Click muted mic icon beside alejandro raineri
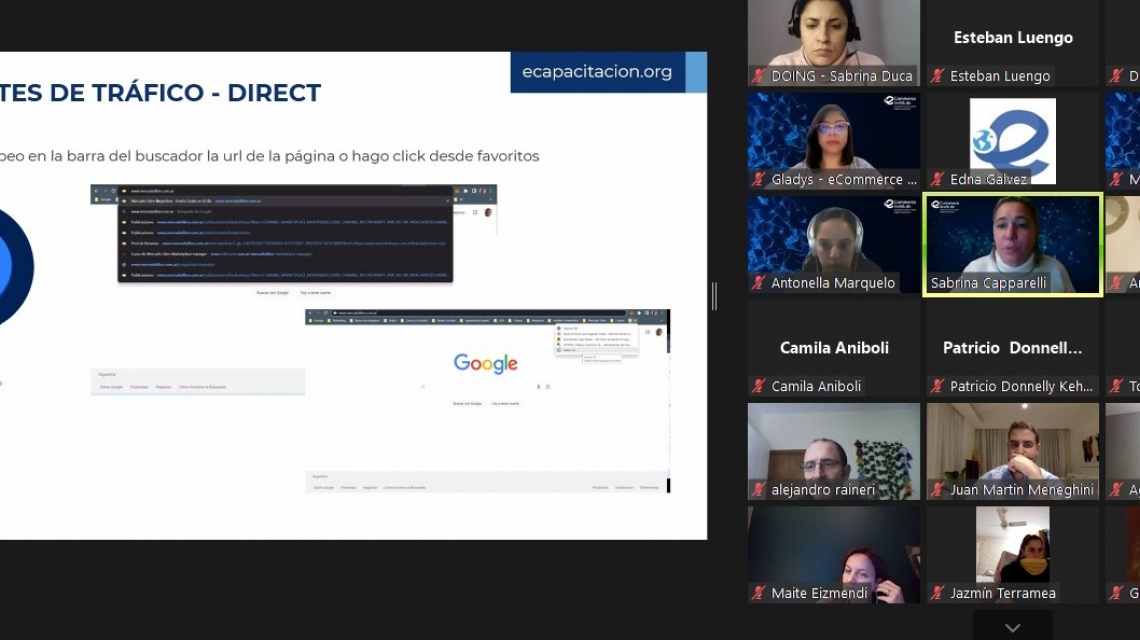Image resolution: width=1140 pixels, height=640 pixels. point(759,490)
